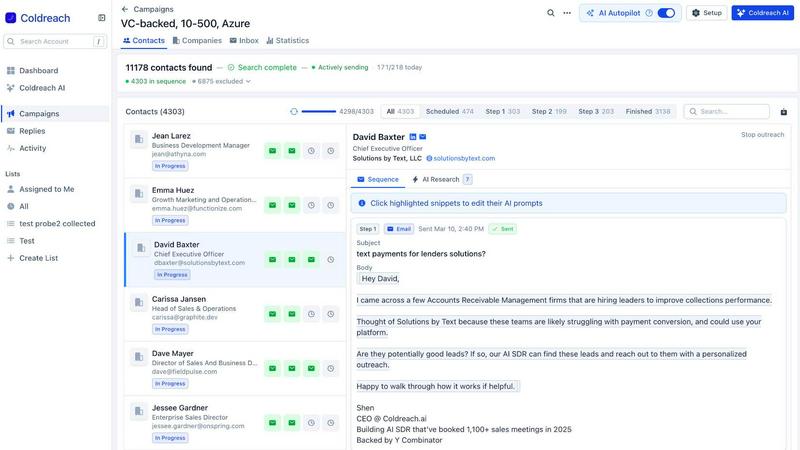Click the back arrow next to Campaigns
Screen dimensions: 800x450
[x=125, y=9]
